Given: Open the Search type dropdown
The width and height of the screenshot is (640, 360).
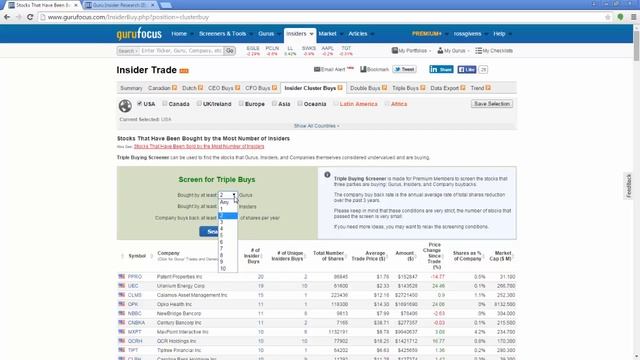Looking at the screenshot, I should tap(128, 51).
